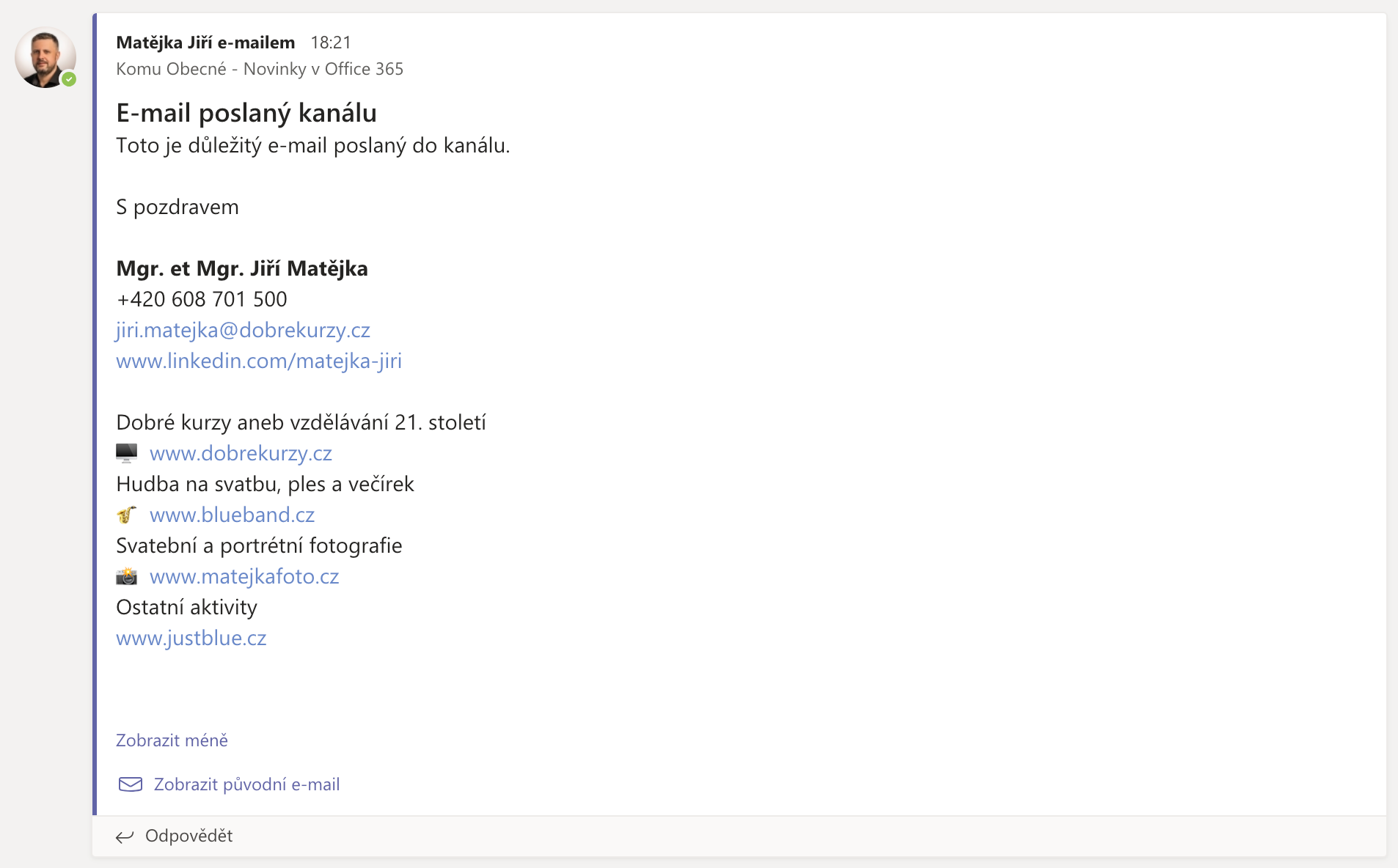1398x868 pixels.
Task: Visit www.blueband.cz link
Action: 232,515
